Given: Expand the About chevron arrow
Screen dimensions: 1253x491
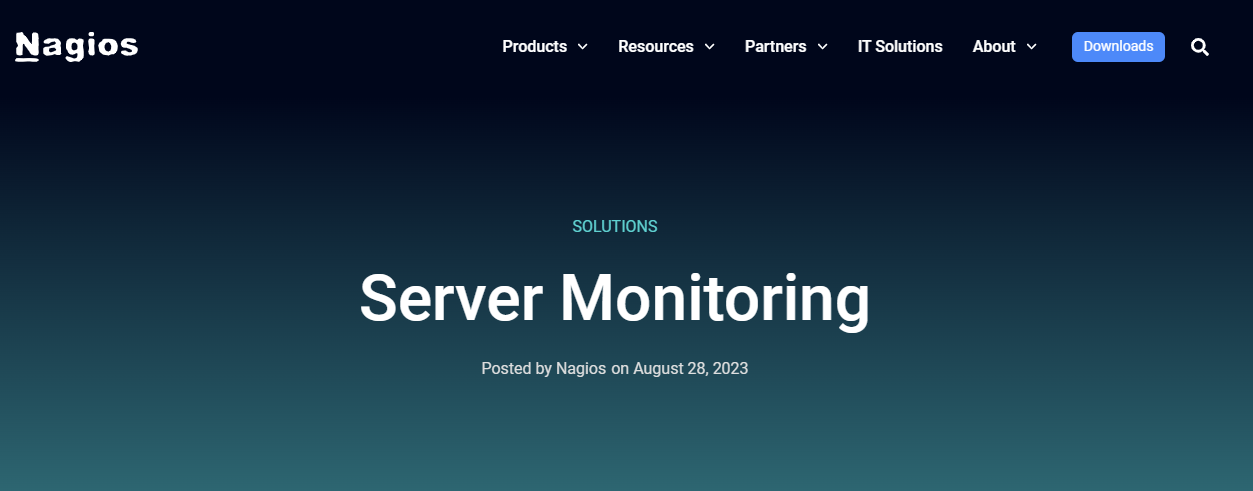Looking at the screenshot, I should tap(1031, 47).
